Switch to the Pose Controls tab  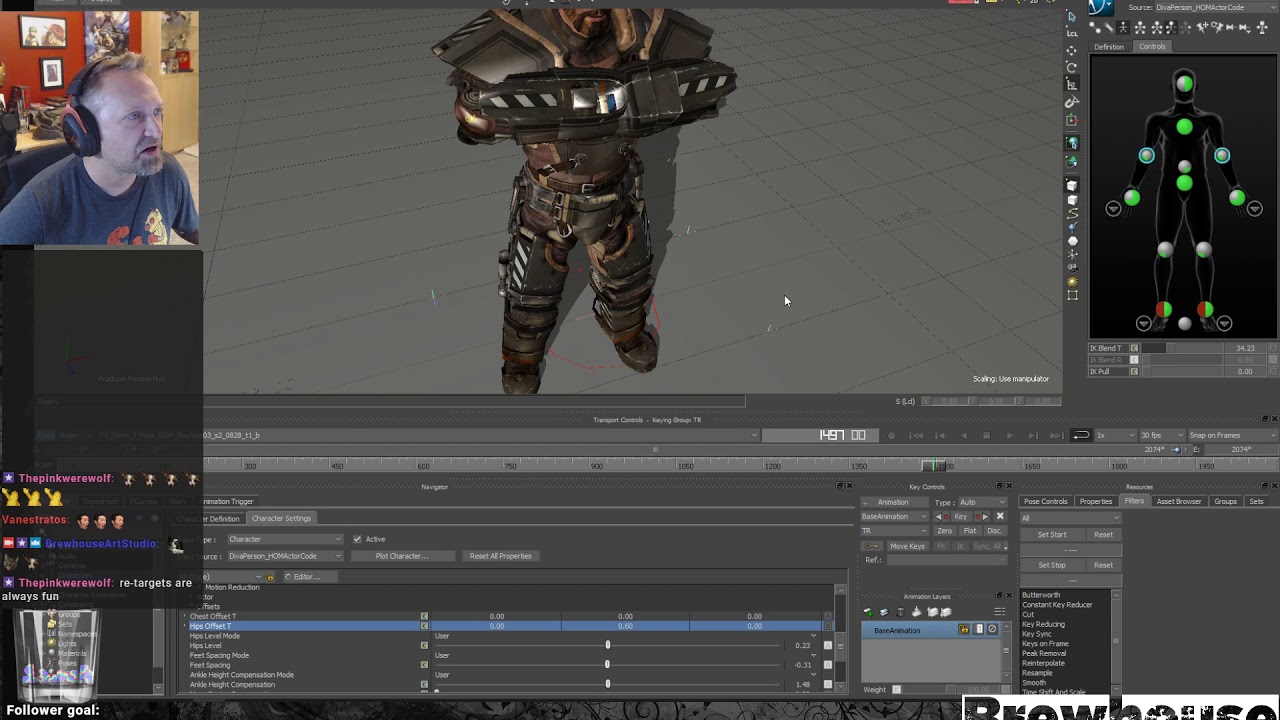point(1046,501)
